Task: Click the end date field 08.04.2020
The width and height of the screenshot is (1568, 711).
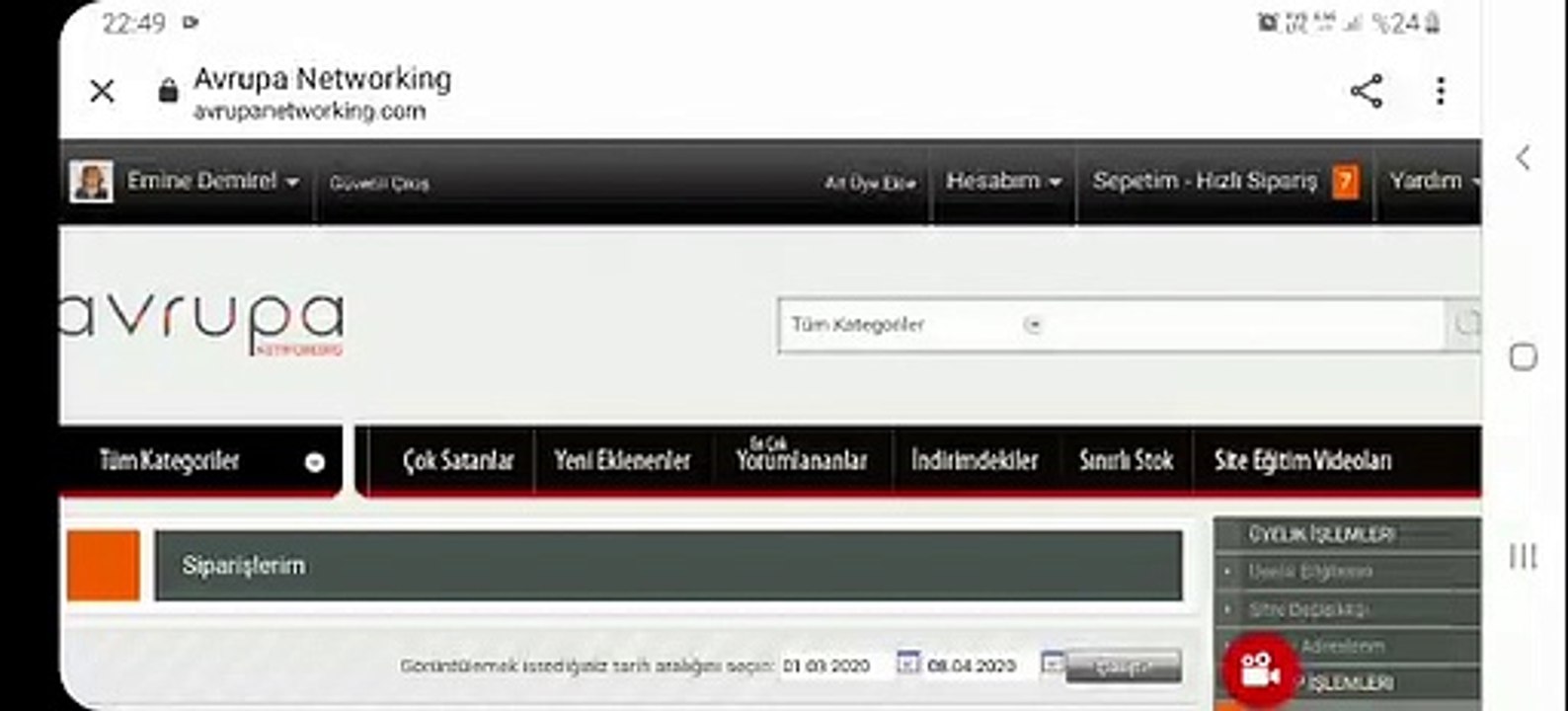Action: pos(978,666)
